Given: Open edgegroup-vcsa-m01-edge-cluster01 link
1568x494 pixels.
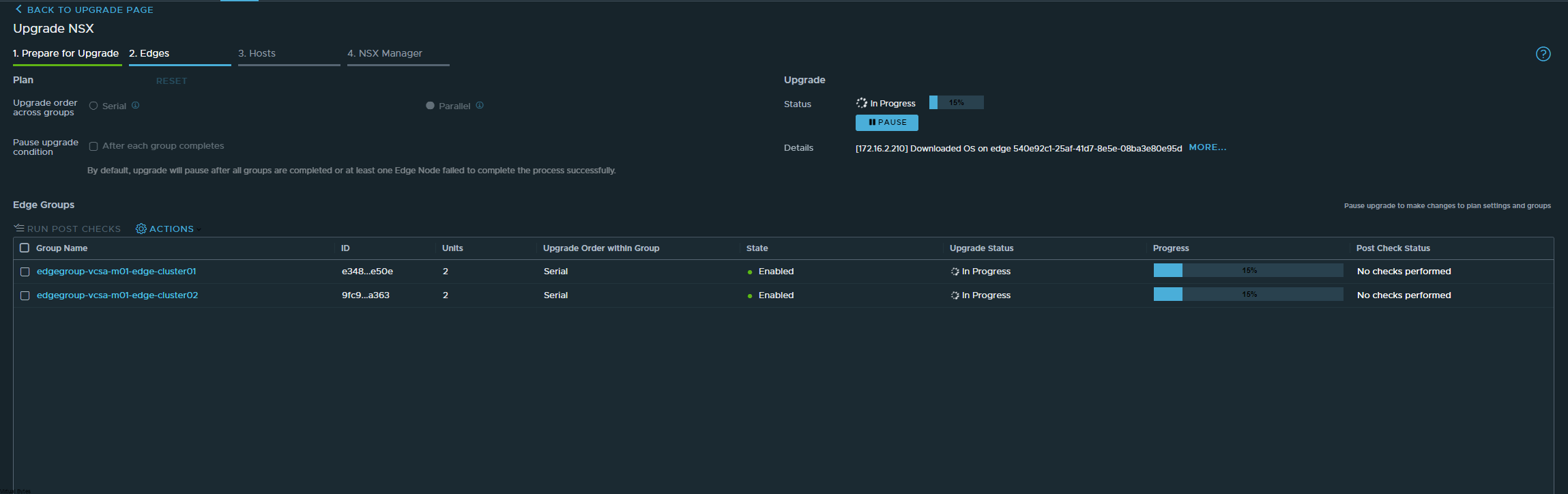Looking at the screenshot, I should (x=117, y=272).
